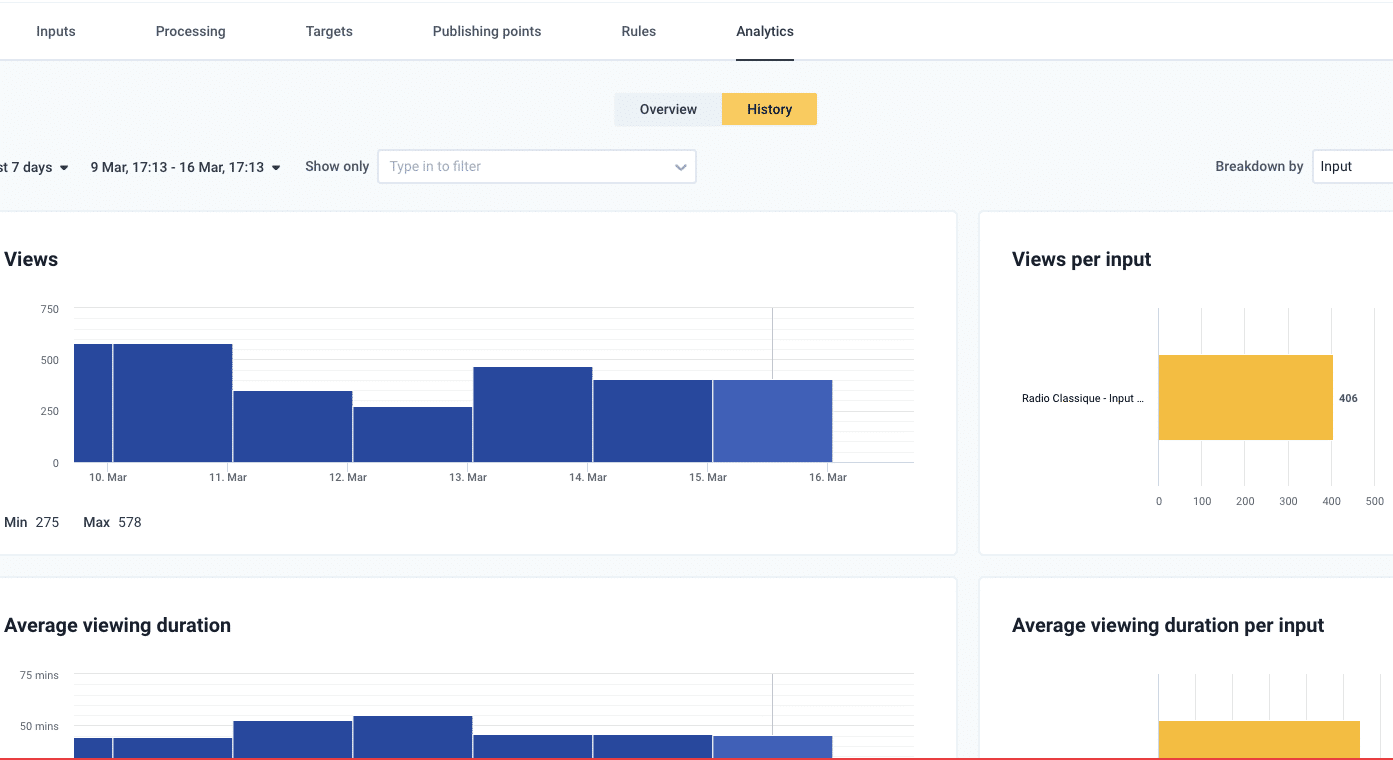Viewport: 1393px width, 760px height.
Task: Click the 11 Mar bar in Views chart
Action: pyautogui.click(x=292, y=426)
